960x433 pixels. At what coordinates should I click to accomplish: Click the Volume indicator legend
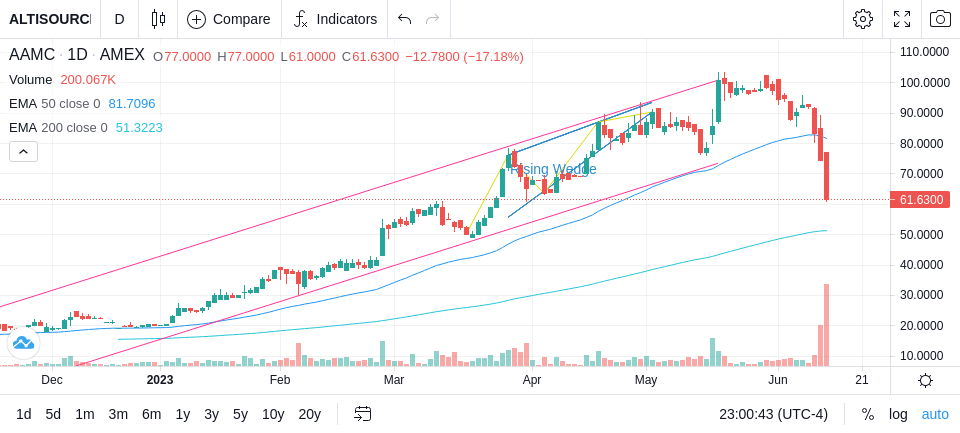tap(31, 80)
